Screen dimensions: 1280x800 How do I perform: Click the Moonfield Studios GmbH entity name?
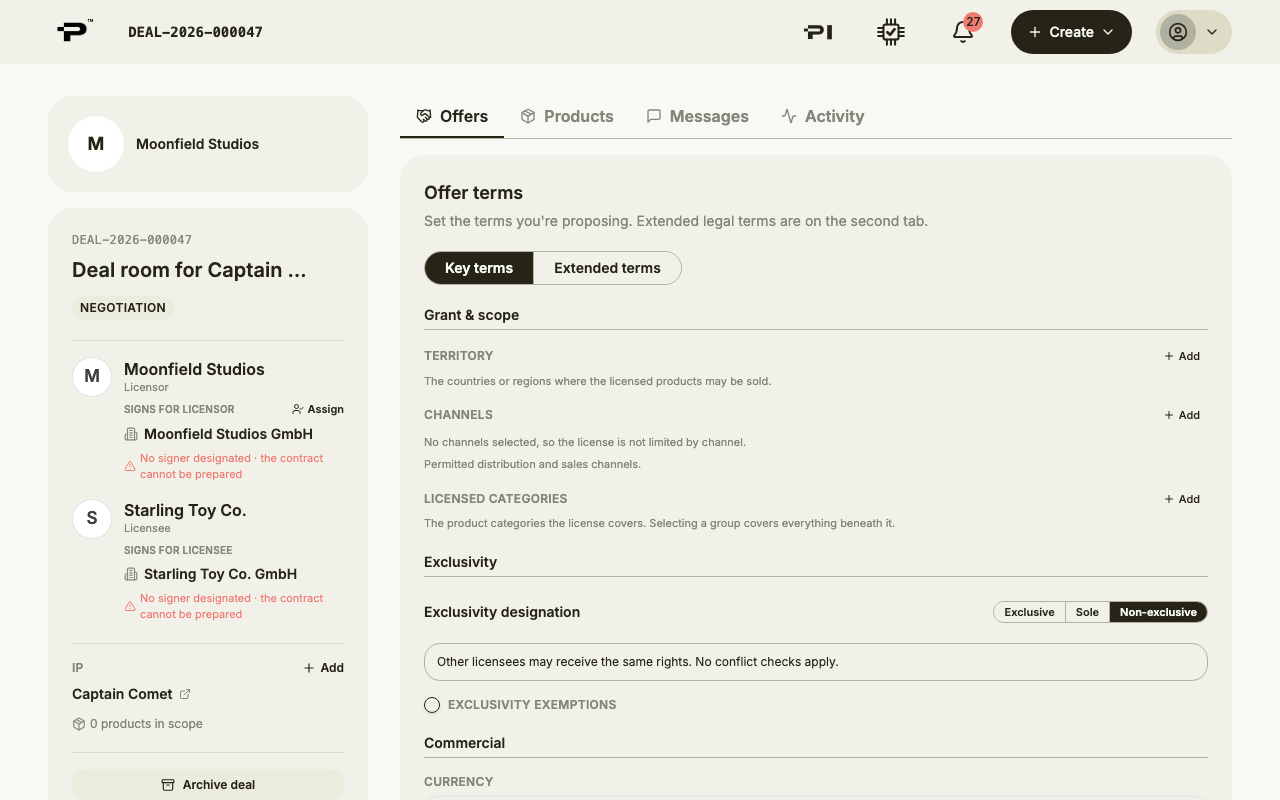pyautogui.click(x=228, y=434)
